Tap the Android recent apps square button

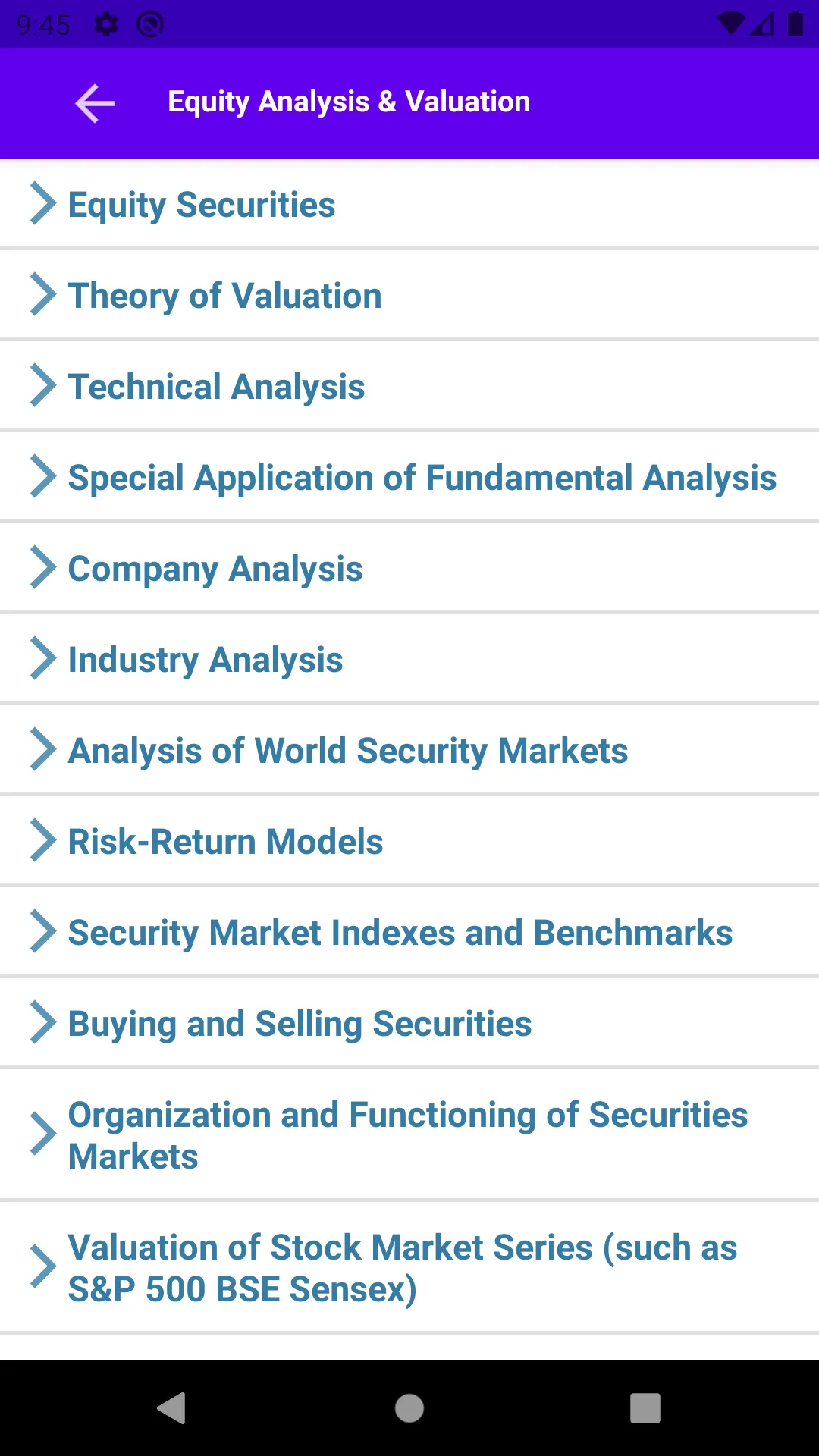[645, 1408]
